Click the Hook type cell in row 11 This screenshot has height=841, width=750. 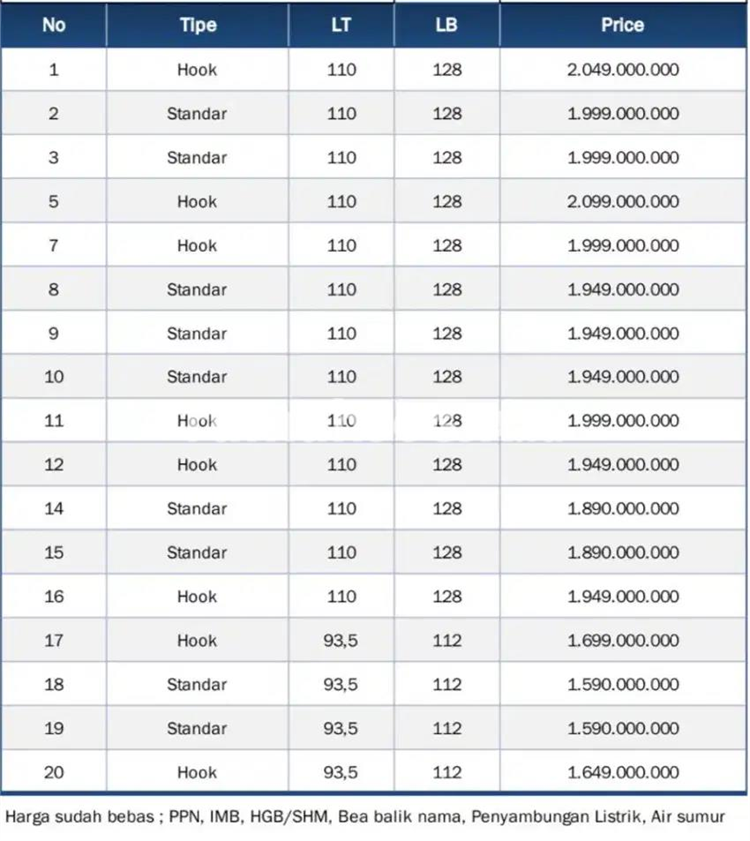[x=197, y=421]
